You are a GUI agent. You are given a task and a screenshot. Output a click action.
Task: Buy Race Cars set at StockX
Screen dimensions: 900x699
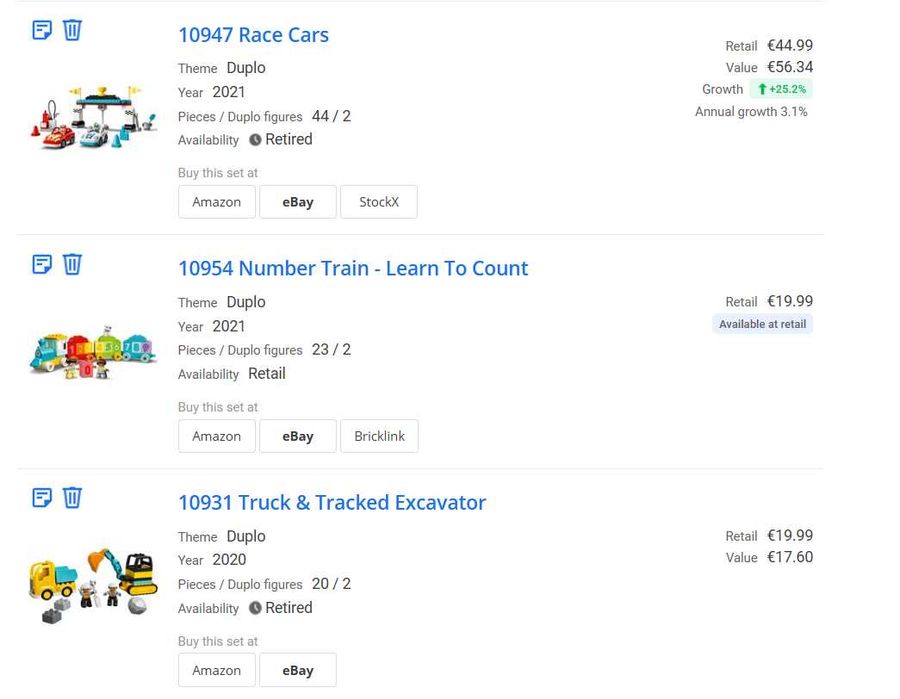point(378,202)
